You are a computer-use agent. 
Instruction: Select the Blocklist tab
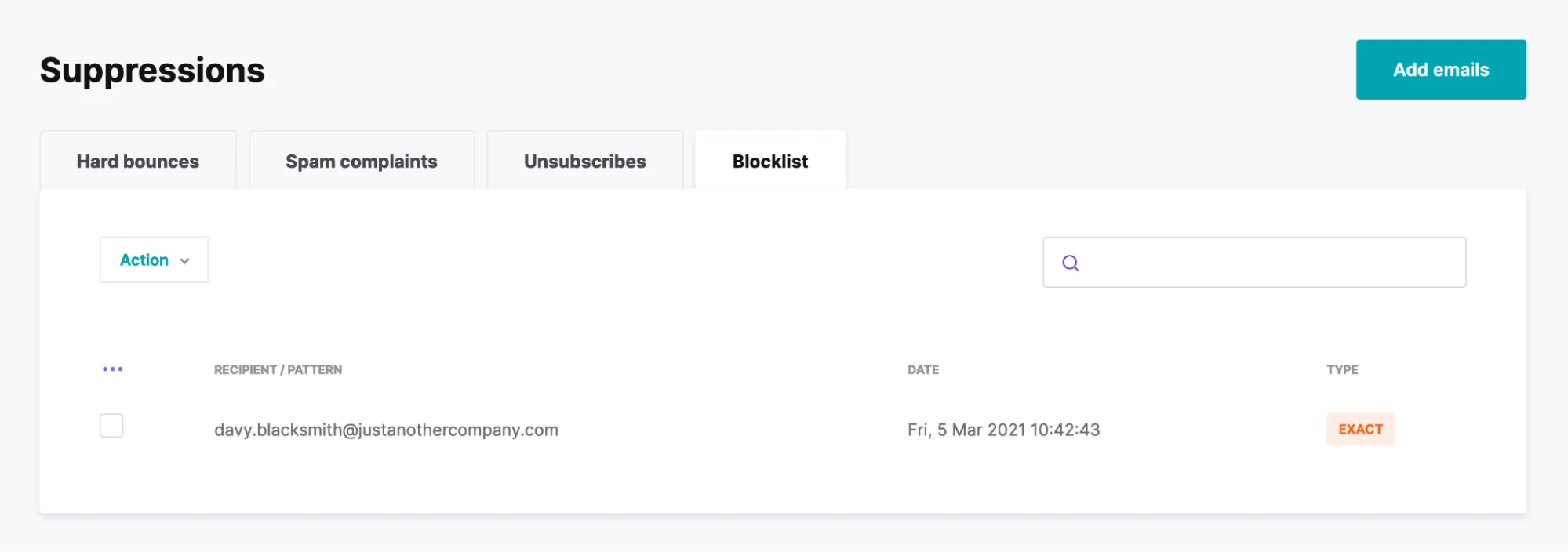[x=769, y=162]
